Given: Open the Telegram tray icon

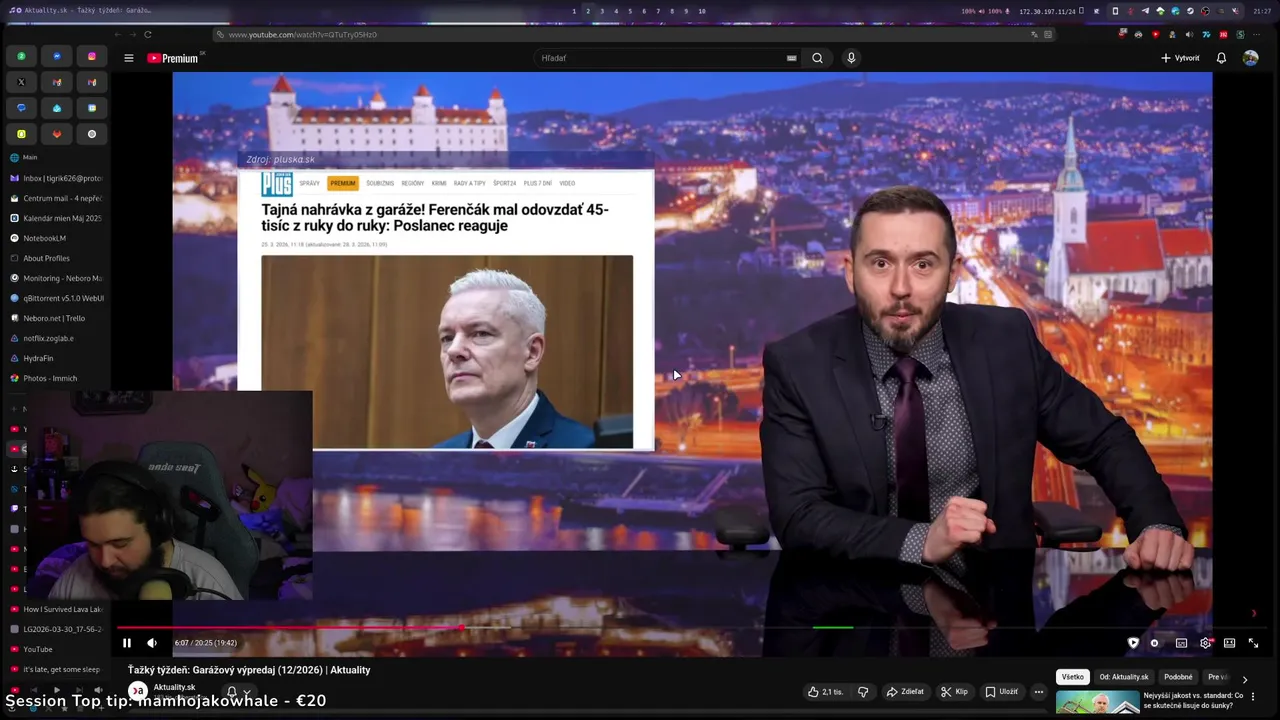Looking at the screenshot, I should pyautogui.click(x=1145, y=11).
